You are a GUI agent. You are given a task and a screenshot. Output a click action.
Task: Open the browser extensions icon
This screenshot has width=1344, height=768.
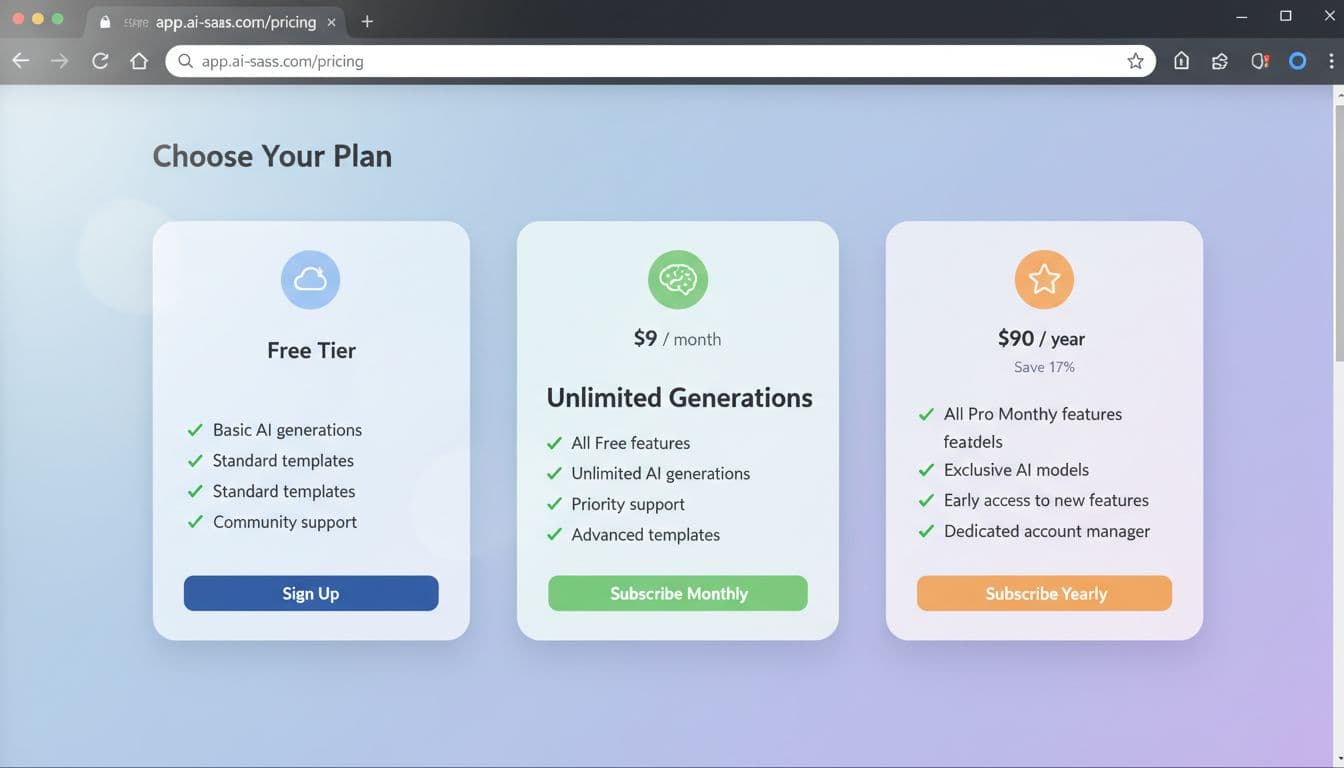[1219, 60]
